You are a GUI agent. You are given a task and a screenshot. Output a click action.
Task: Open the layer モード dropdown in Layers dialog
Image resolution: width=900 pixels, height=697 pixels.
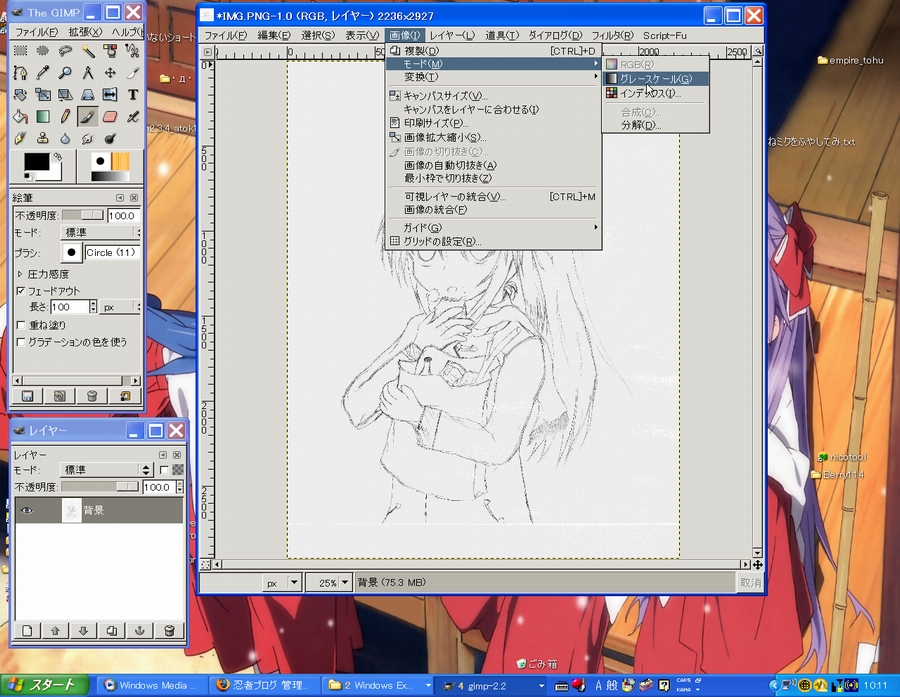tap(106, 470)
